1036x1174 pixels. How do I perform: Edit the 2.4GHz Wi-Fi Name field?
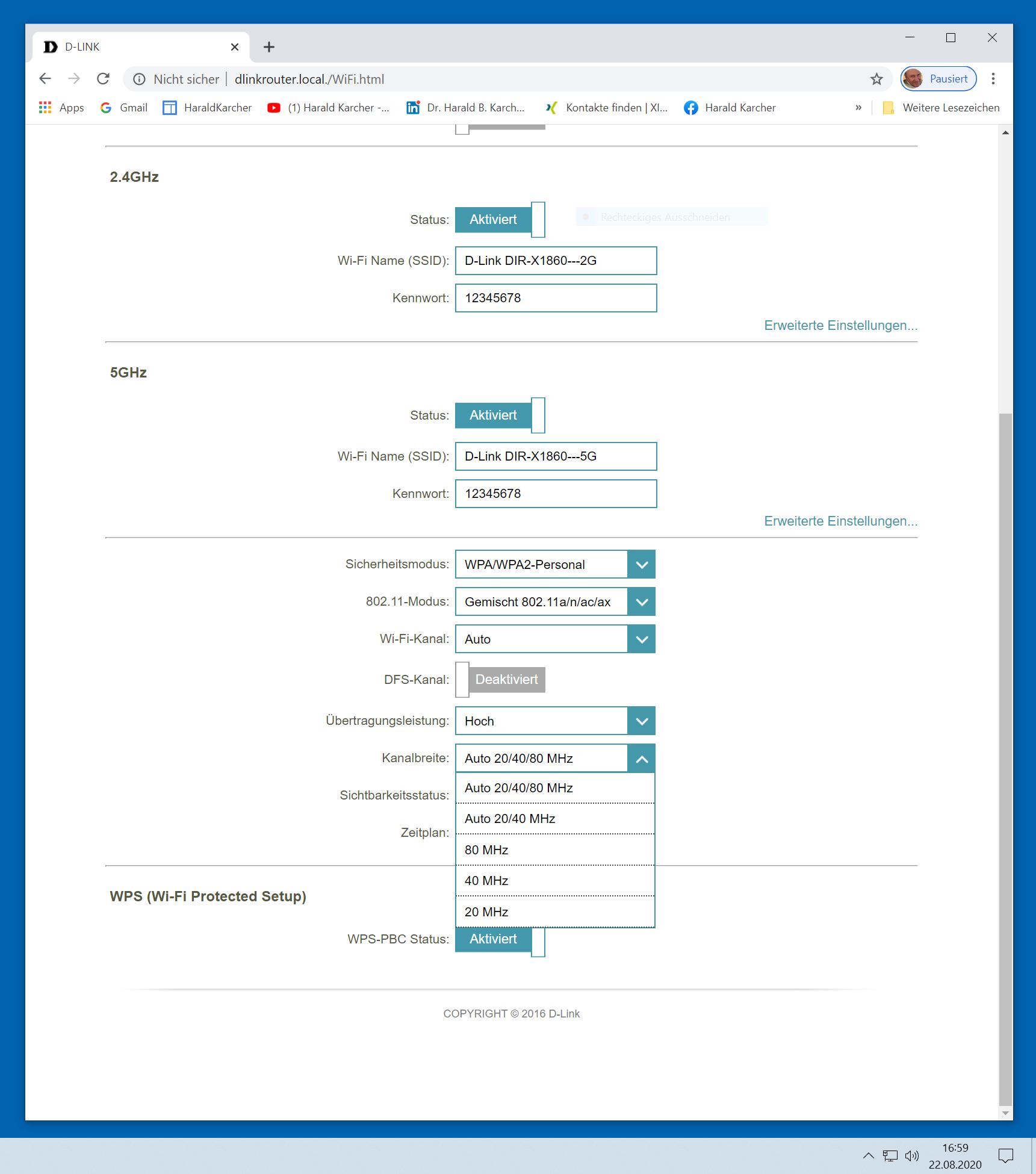(556, 261)
